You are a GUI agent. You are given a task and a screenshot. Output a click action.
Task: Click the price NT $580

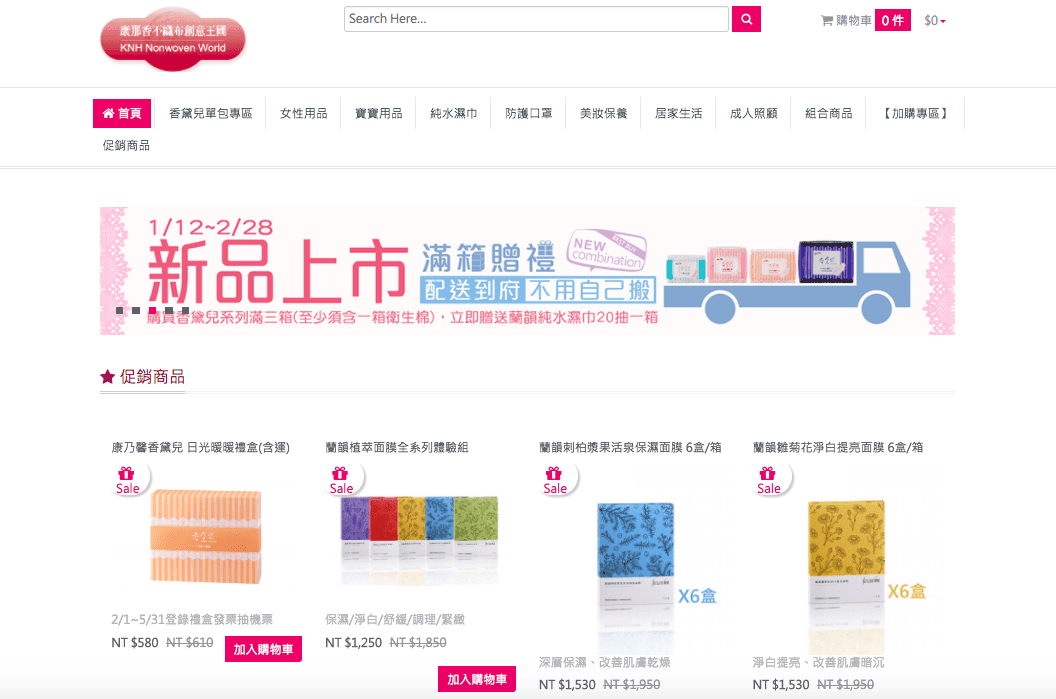[135, 642]
